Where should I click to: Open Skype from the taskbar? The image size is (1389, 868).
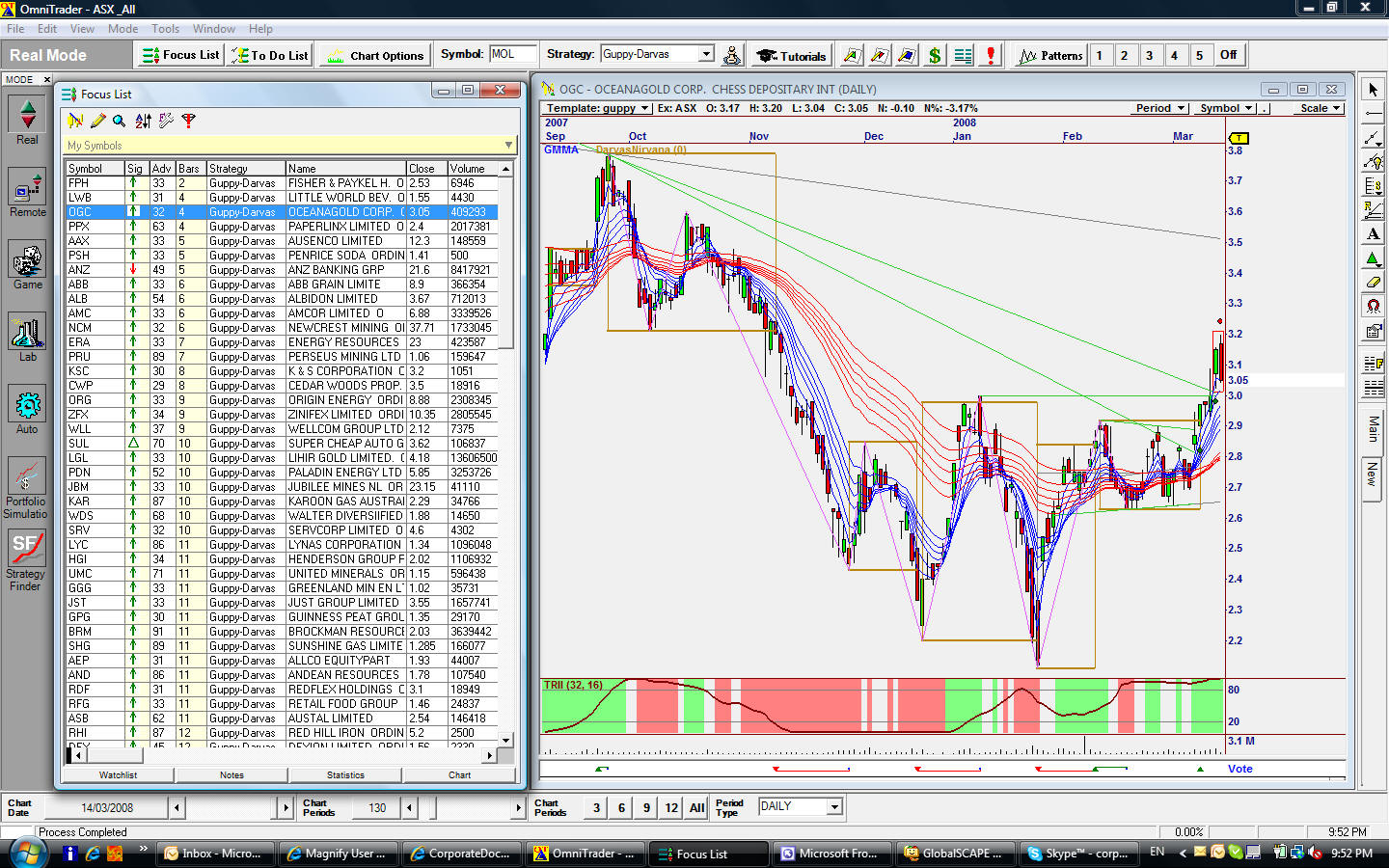[x=1077, y=854]
